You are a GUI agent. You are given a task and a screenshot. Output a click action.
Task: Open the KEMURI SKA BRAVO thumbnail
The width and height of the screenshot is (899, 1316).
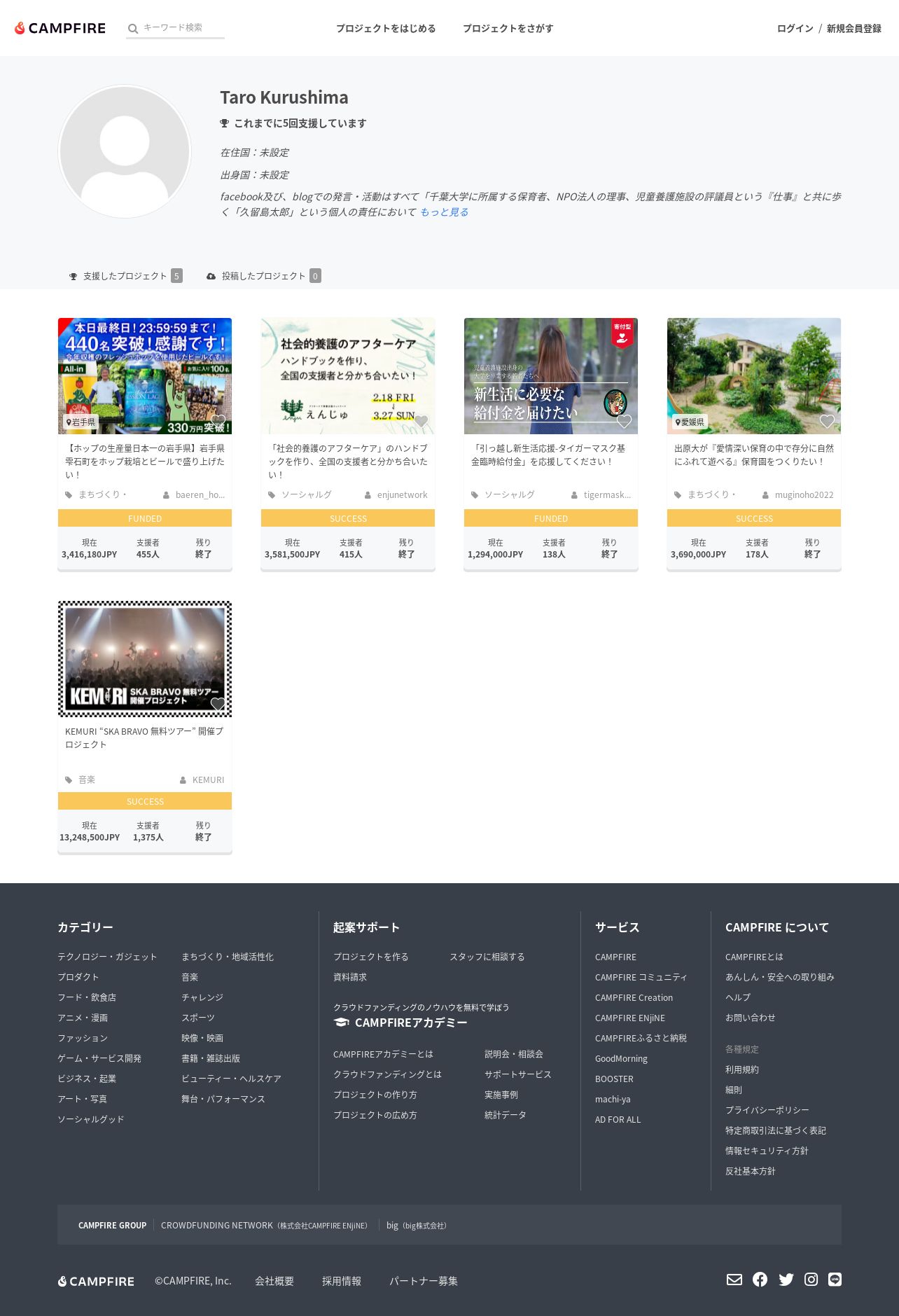point(145,659)
